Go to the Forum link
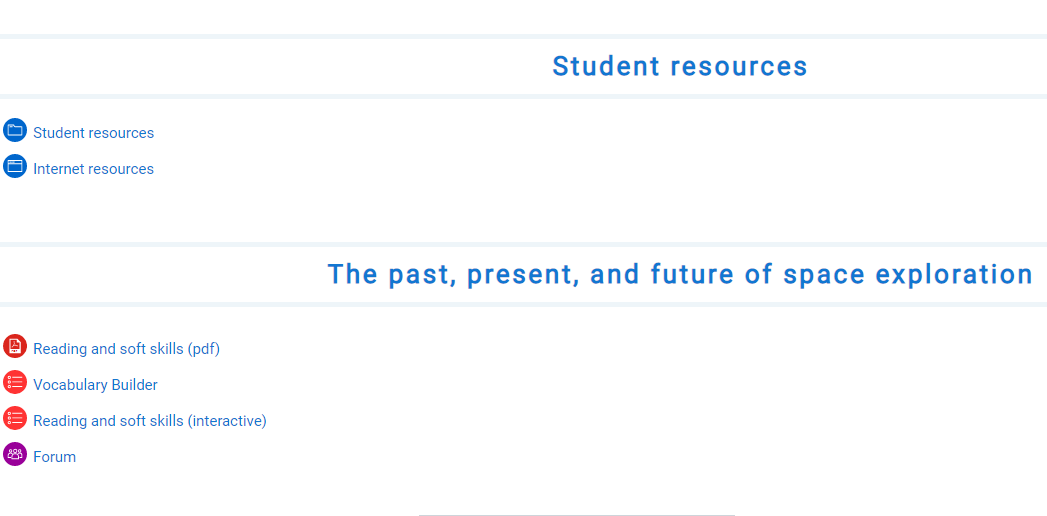Image resolution: width=1047 pixels, height=516 pixels. coord(54,457)
